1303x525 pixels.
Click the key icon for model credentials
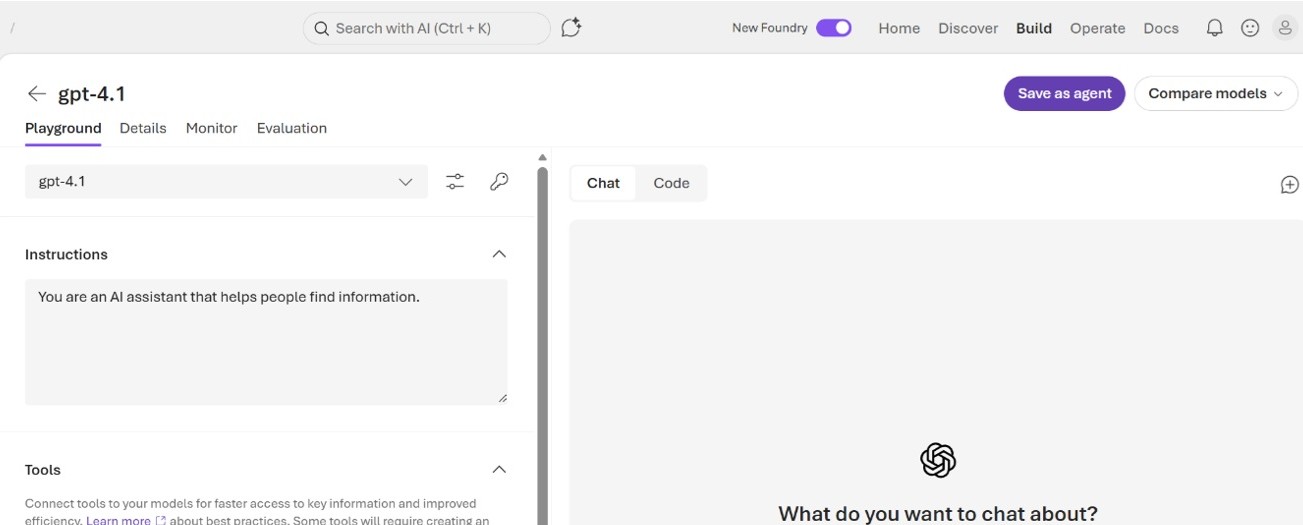pos(499,182)
